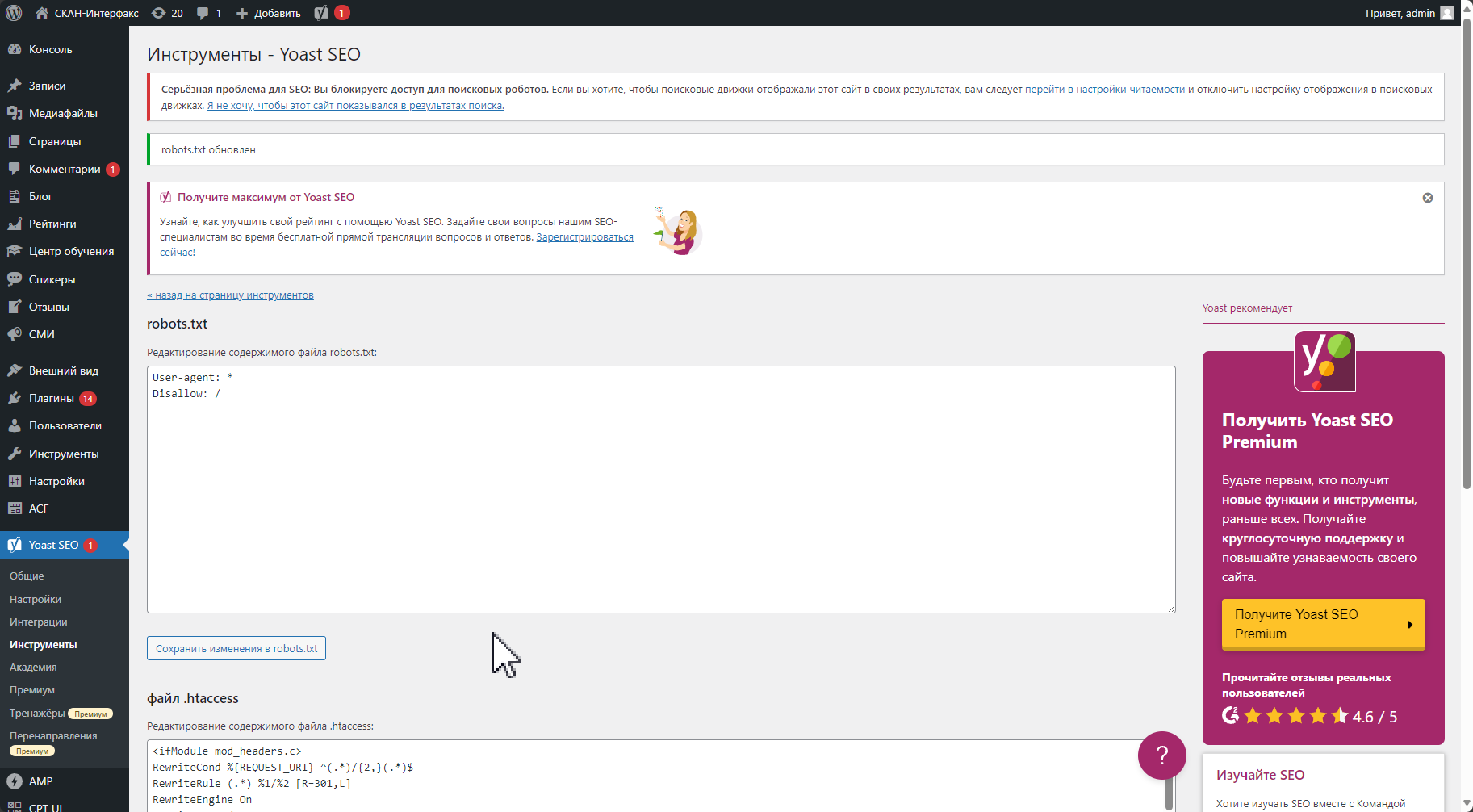Click the Зарегистрироваться сейчас link

coord(584,237)
